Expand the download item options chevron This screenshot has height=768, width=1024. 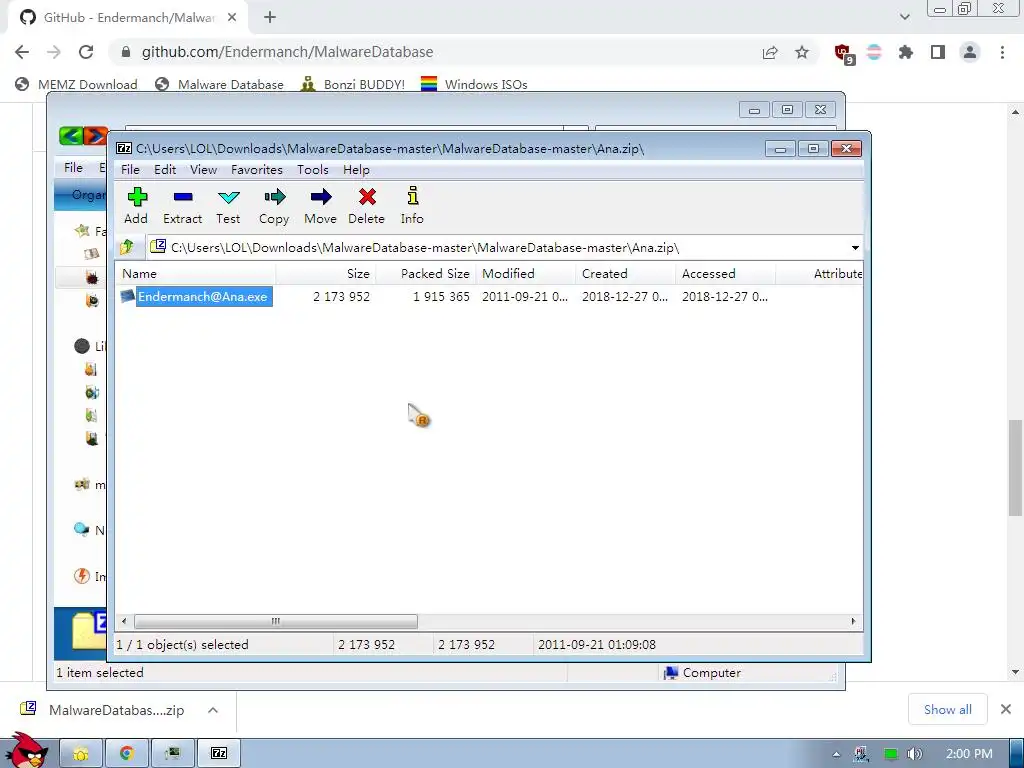(213, 710)
